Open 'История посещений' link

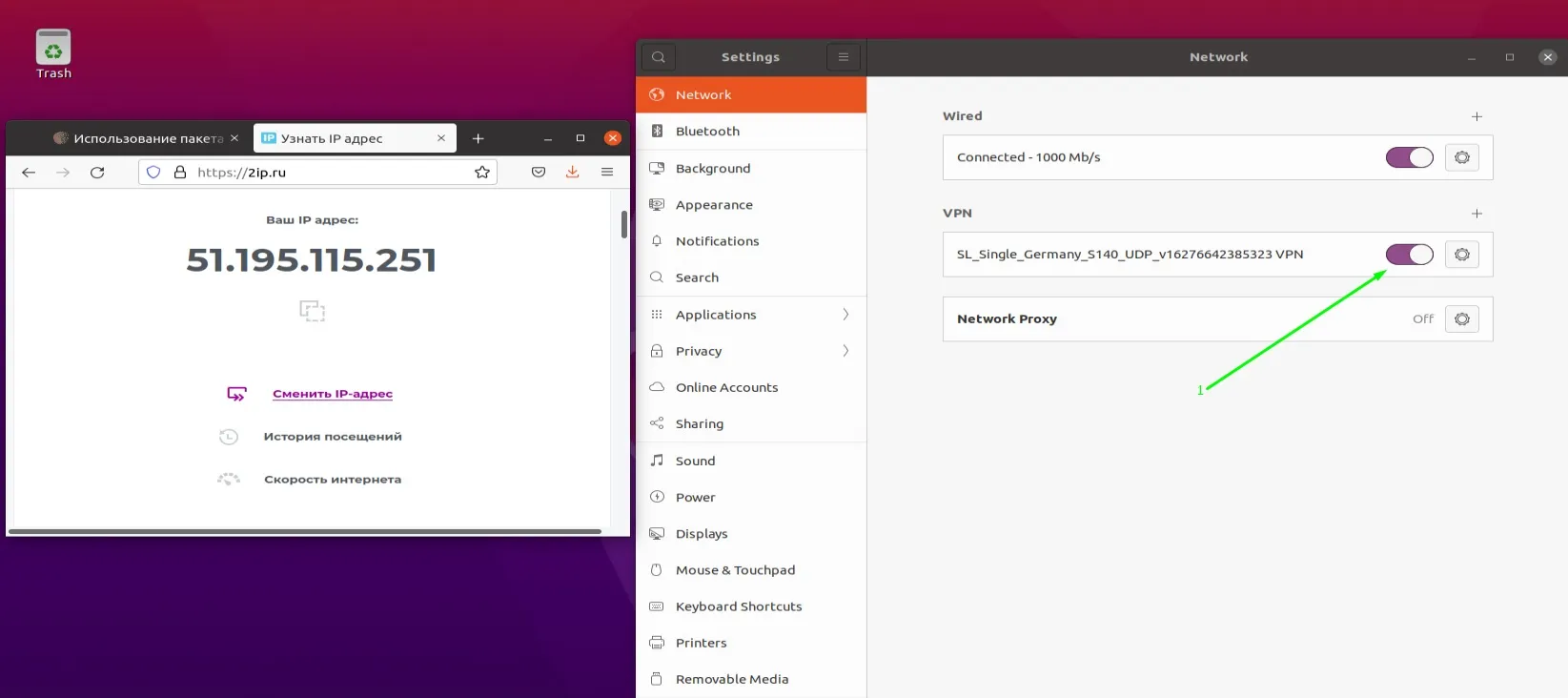(333, 437)
